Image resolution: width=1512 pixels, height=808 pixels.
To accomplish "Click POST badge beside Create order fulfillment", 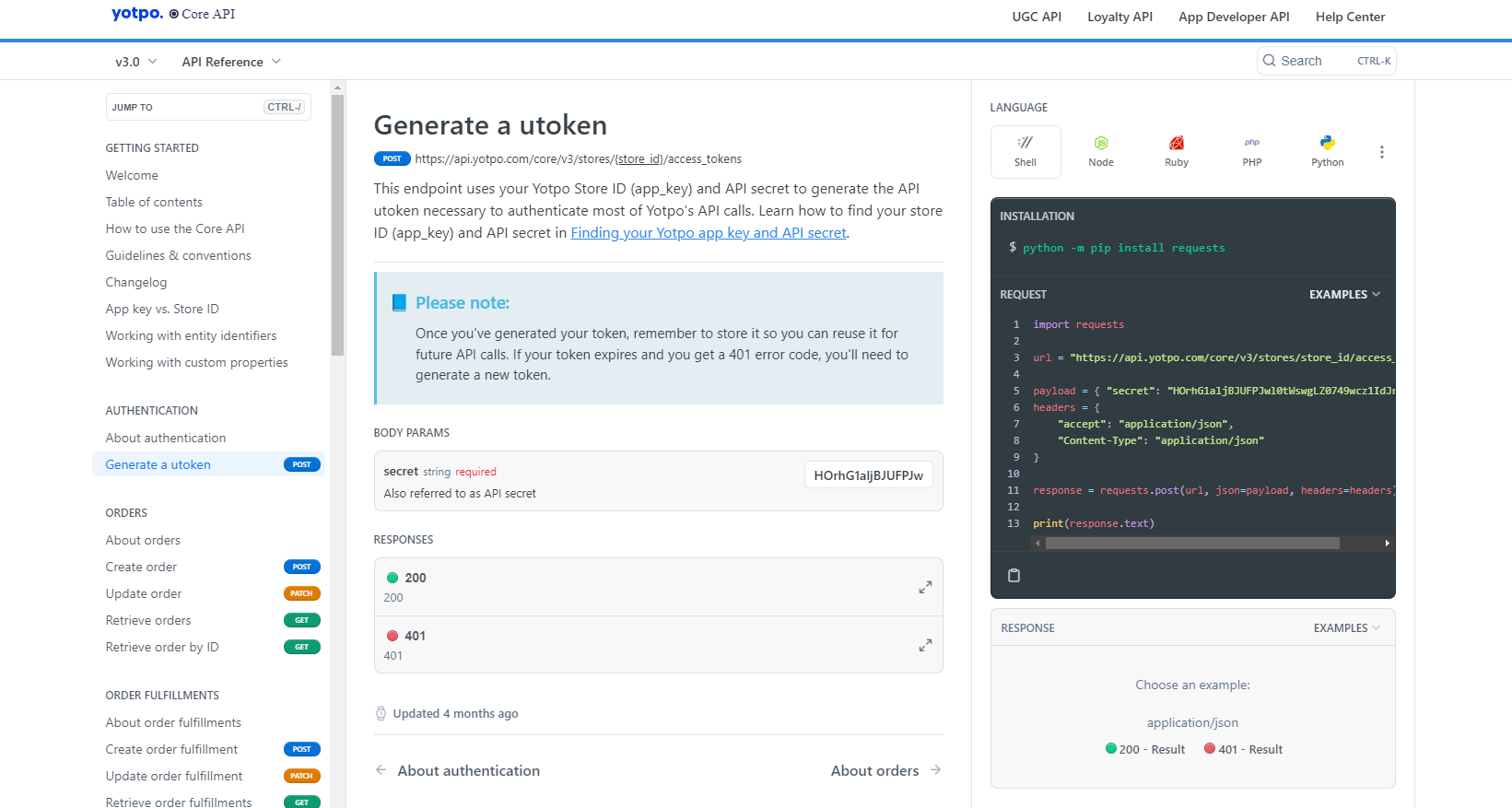I will point(302,749).
